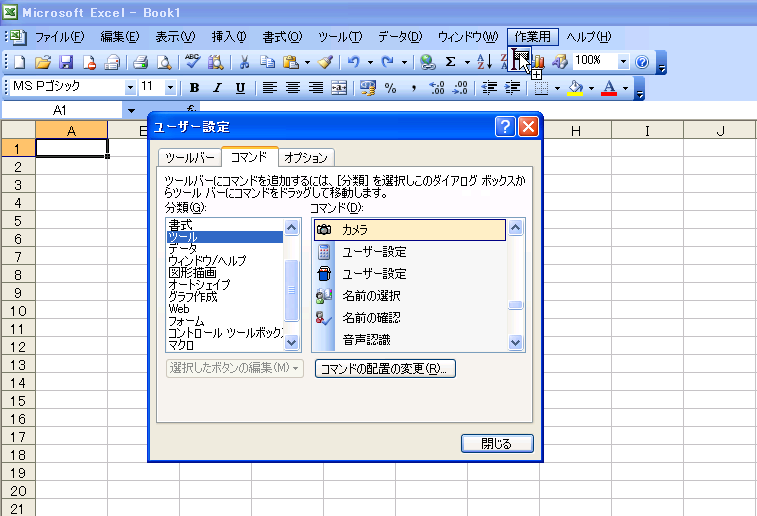This screenshot has height=516, width=757.
Task: Undo the last action
Action: (354, 62)
